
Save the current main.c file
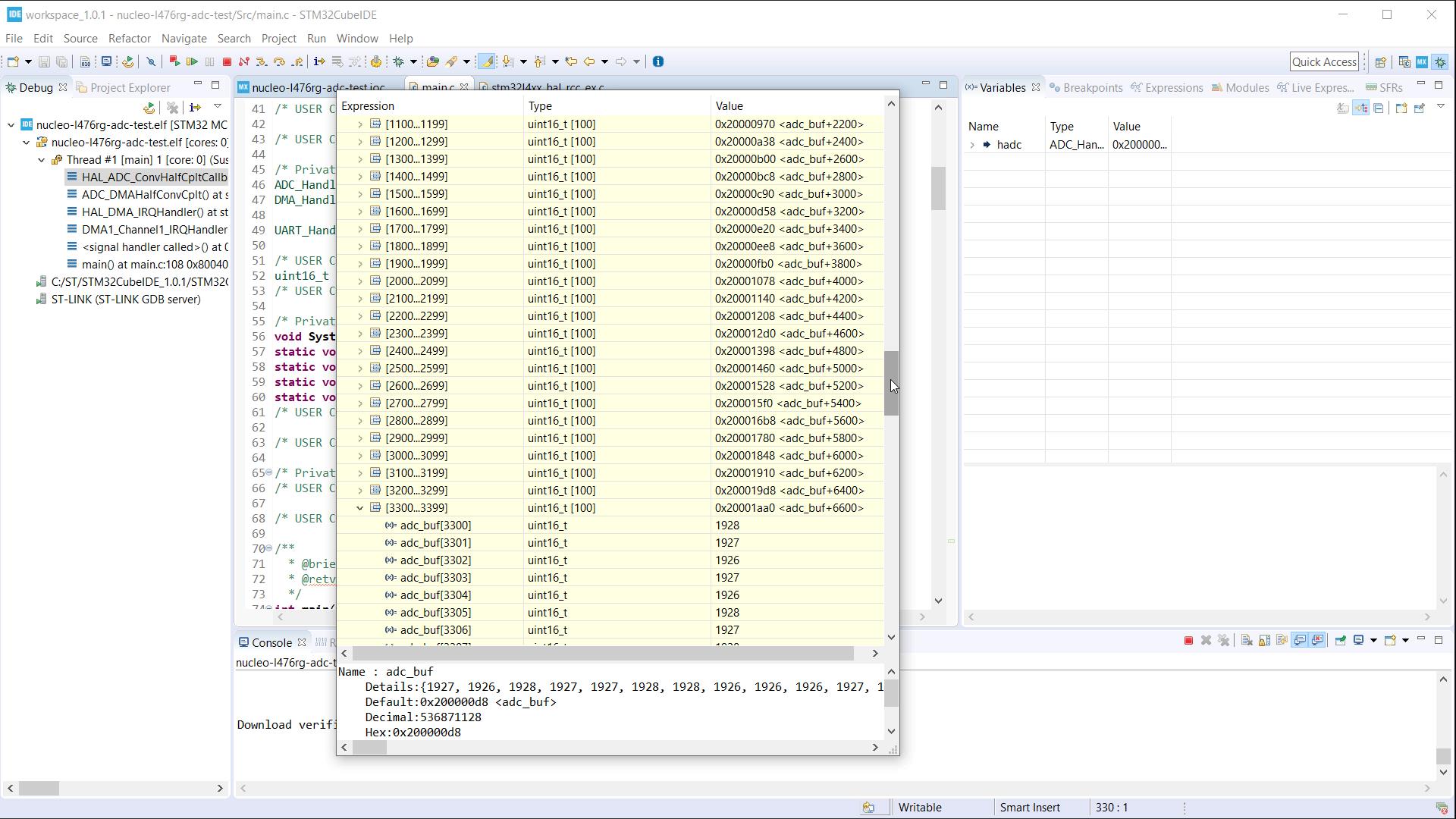(x=44, y=61)
